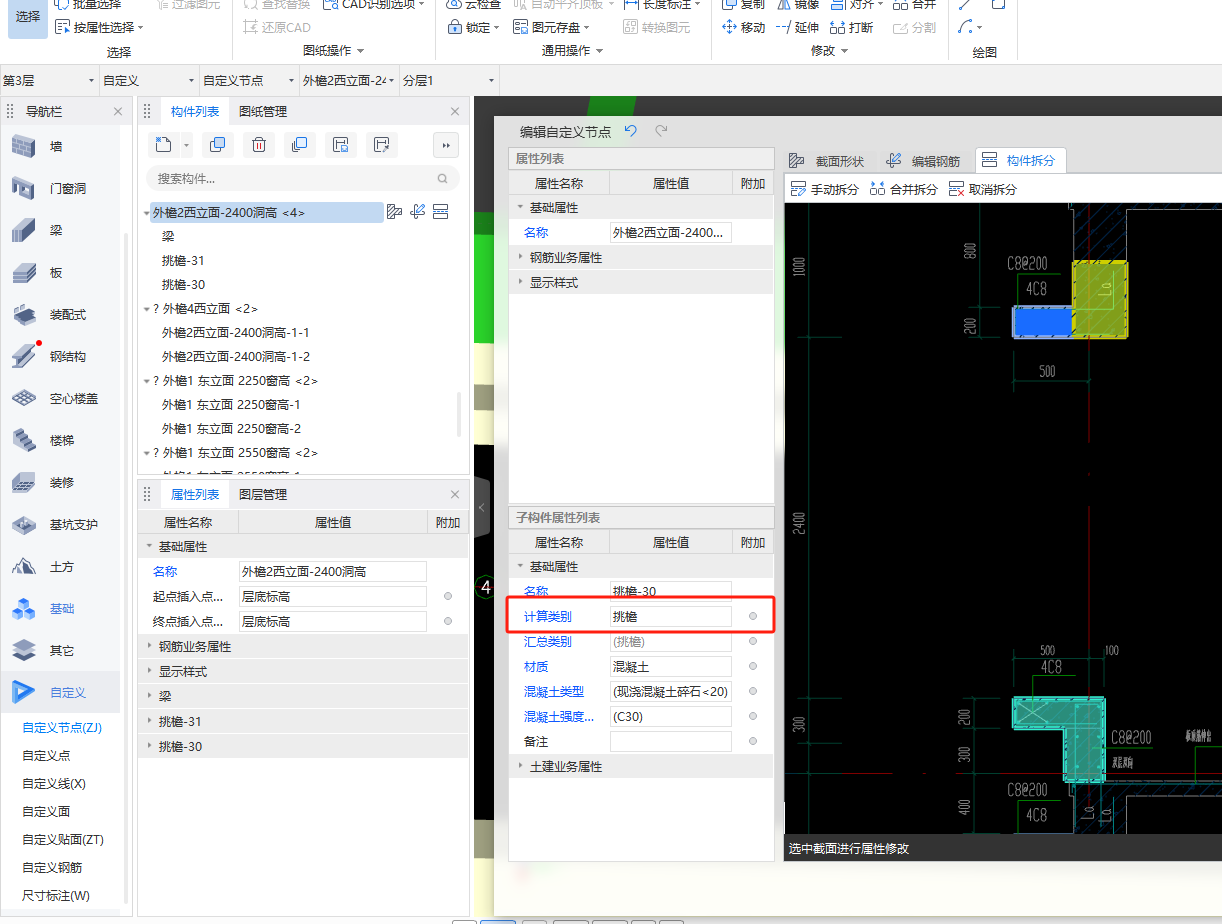Click the redo arrow in 编辑自定义节点

[661, 131]
